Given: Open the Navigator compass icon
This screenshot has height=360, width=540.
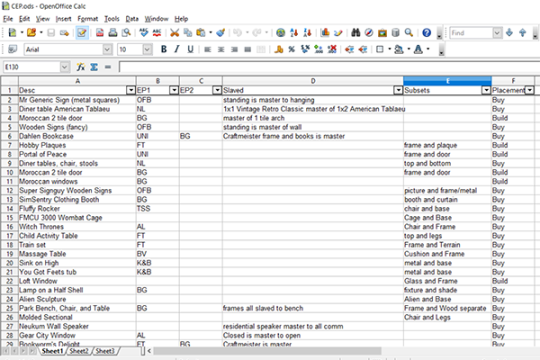Looking at the screenshot, I should pos(369,33).
